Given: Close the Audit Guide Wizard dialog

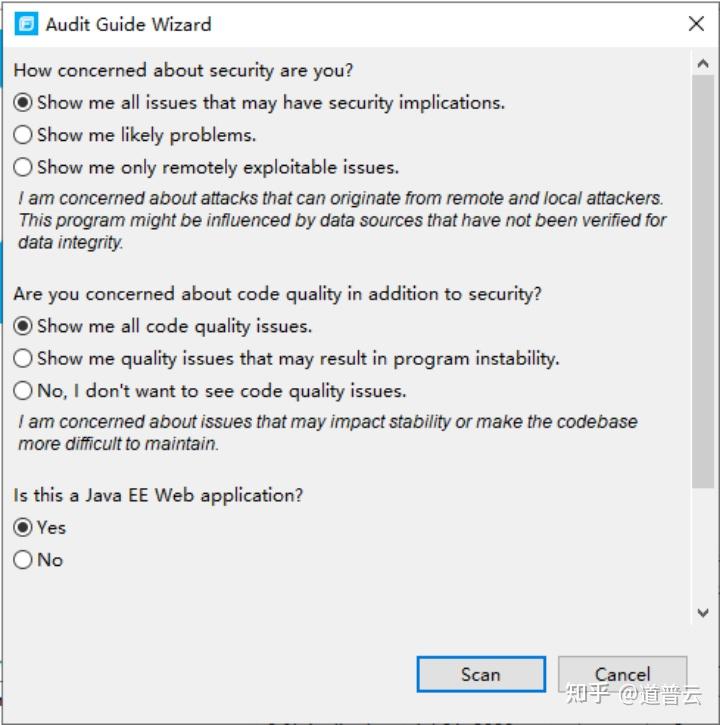Looking at the screenshot, I should click(x=696, y=24).
